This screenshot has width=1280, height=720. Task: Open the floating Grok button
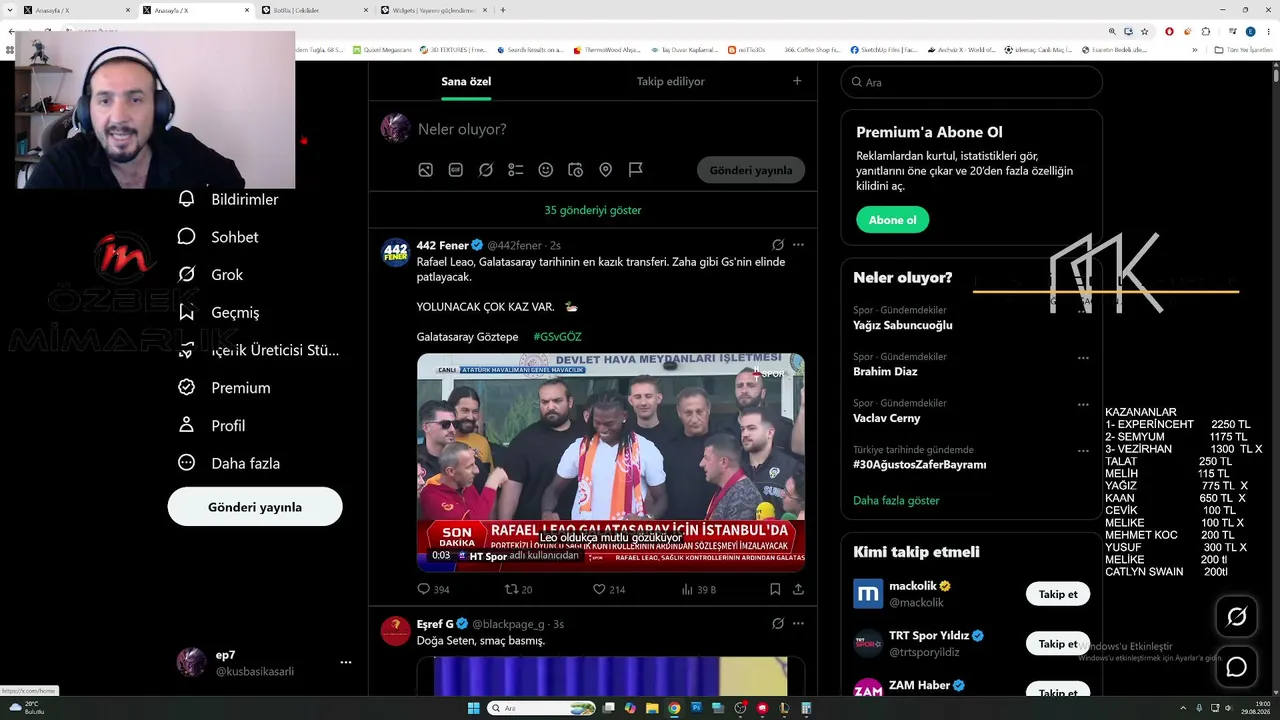pos(1236,617)
